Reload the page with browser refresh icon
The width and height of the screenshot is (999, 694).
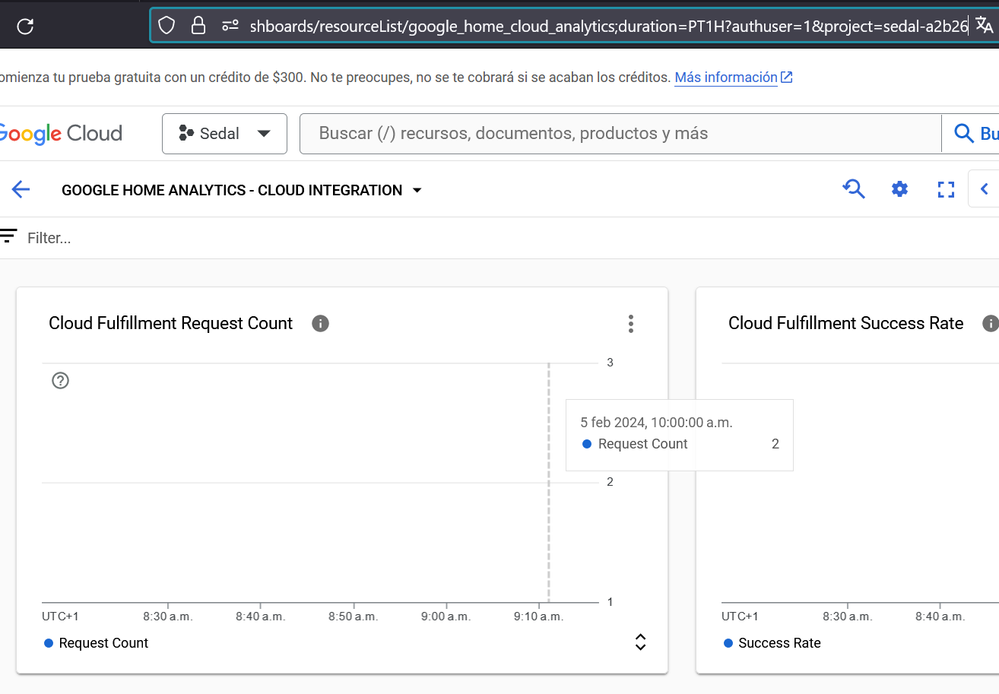point(26,26)
